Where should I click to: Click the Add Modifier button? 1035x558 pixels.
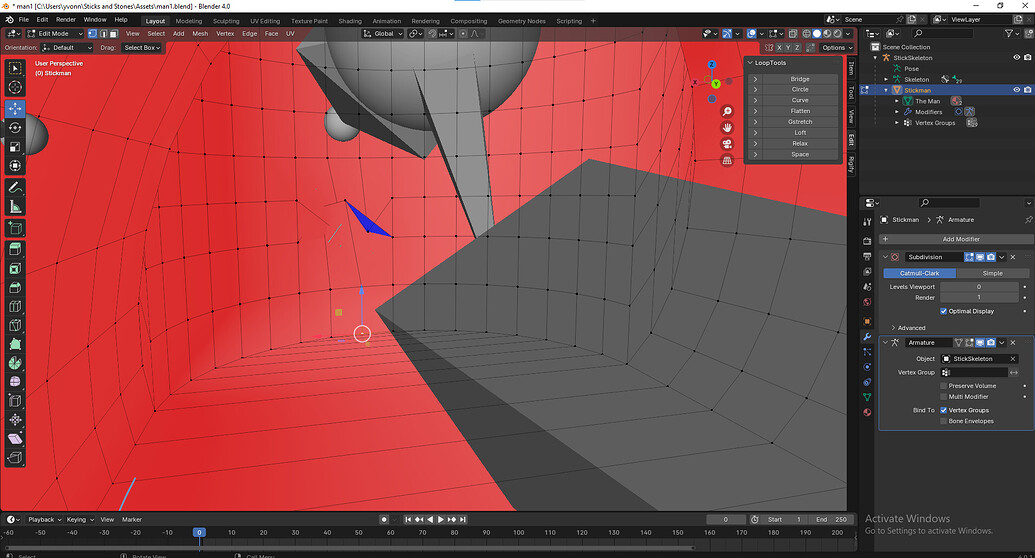coord(956,239)
